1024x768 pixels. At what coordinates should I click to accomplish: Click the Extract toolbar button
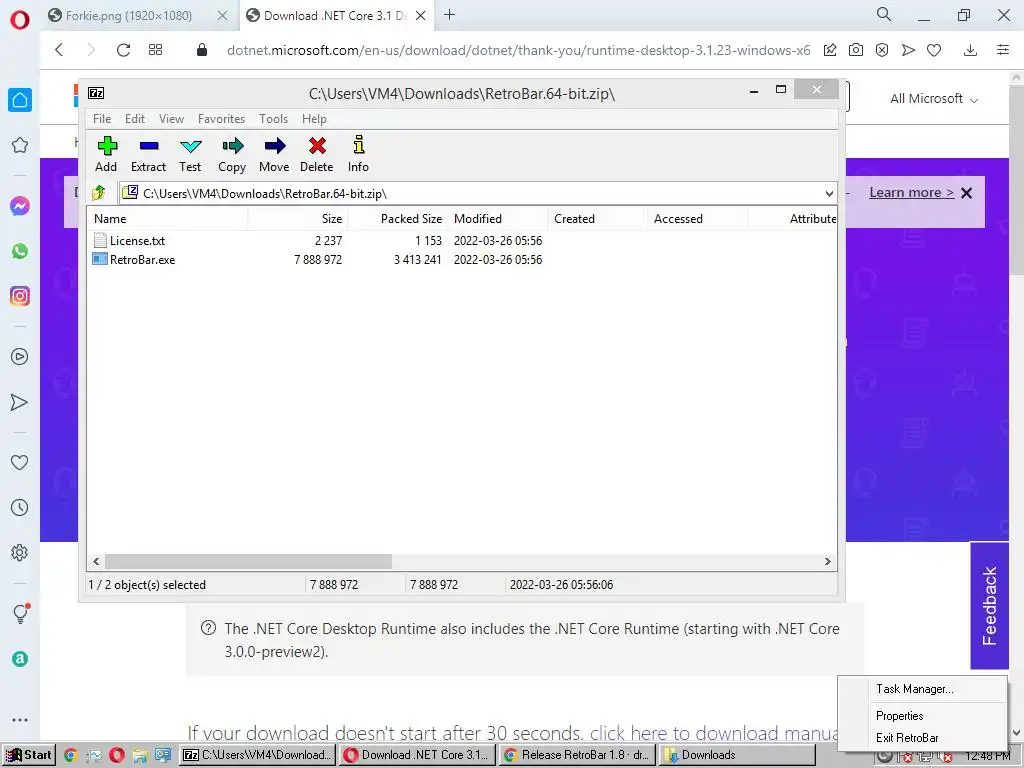(148, 154)
